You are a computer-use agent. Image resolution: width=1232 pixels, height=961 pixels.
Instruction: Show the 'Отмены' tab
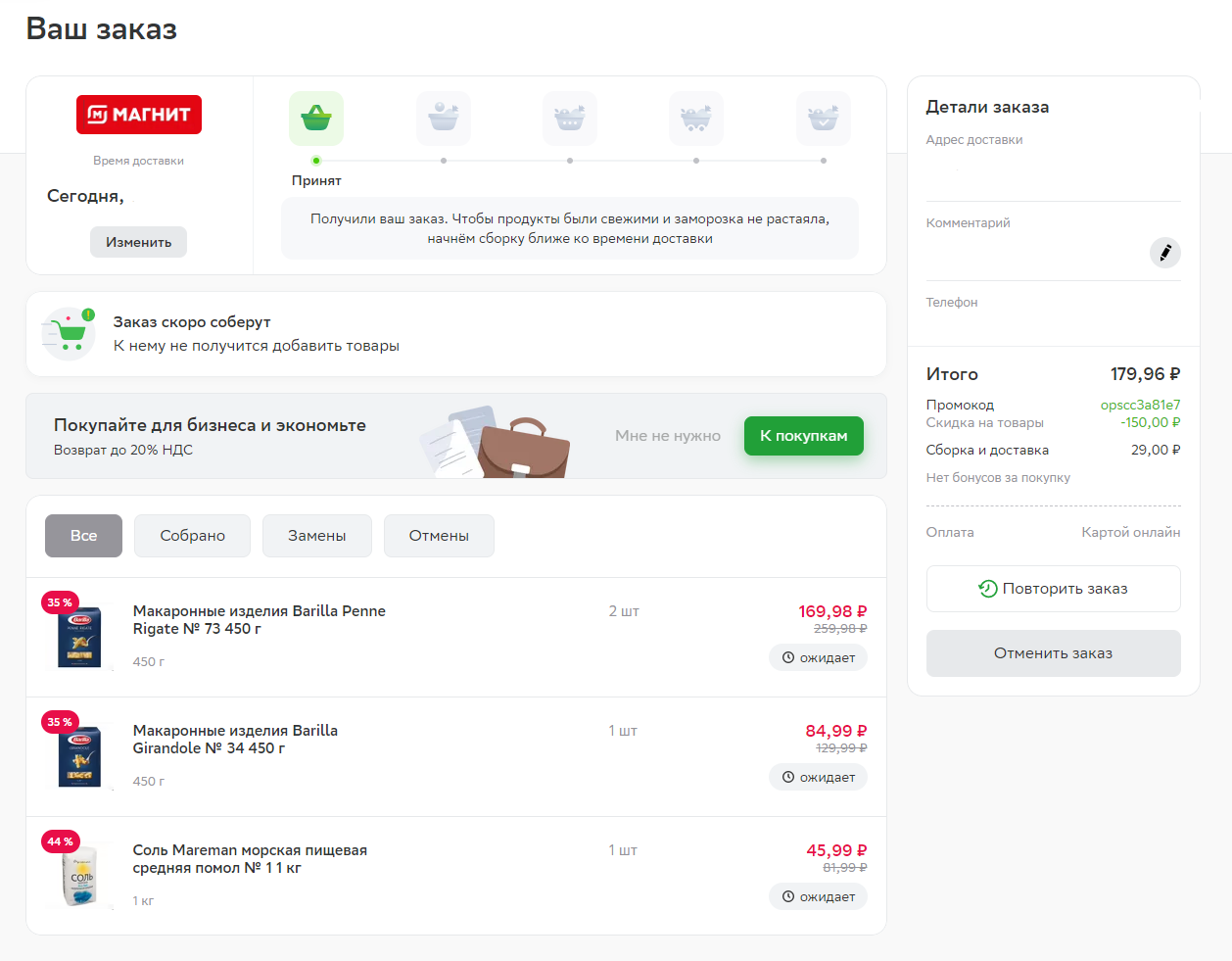(x=439, y=536)
